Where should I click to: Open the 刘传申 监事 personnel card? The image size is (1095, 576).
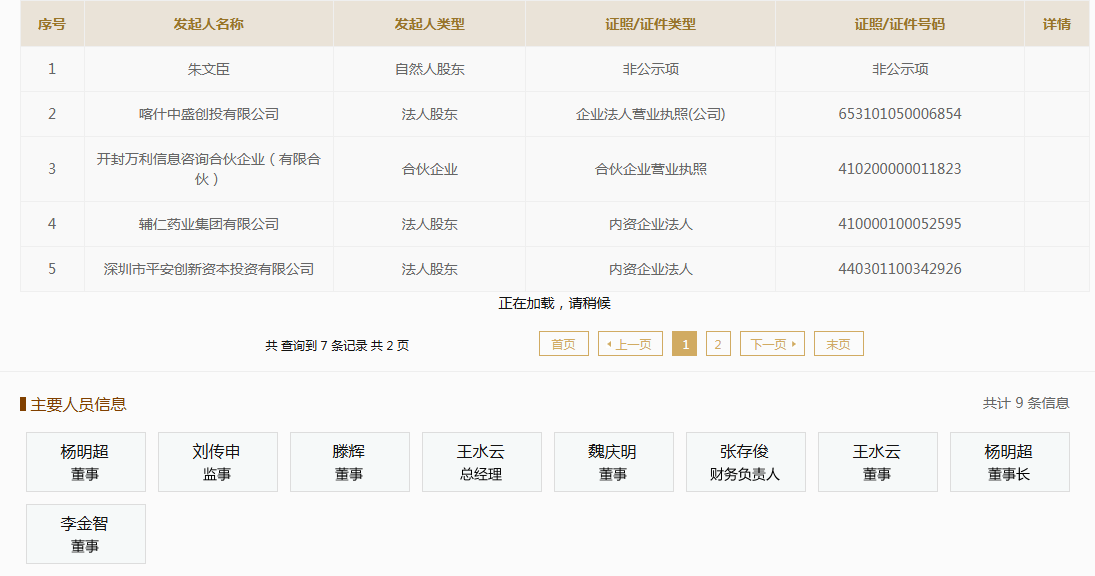pos(218,461)
